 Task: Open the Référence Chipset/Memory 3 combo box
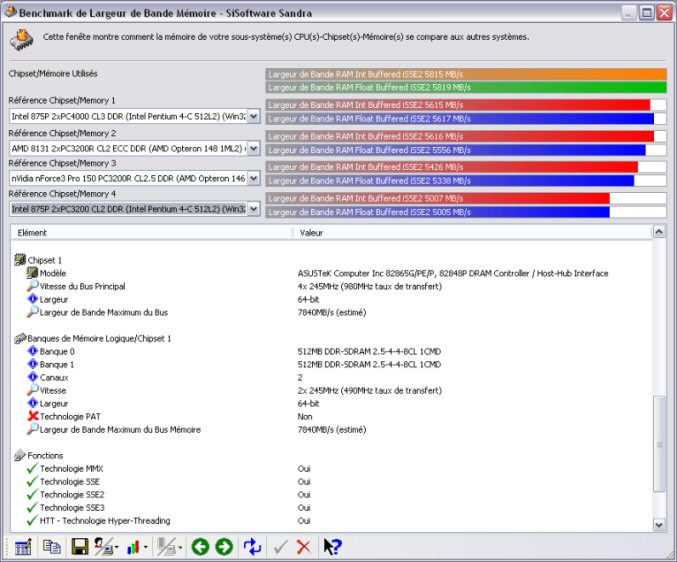pyautogui.click(x=134, y=178)
